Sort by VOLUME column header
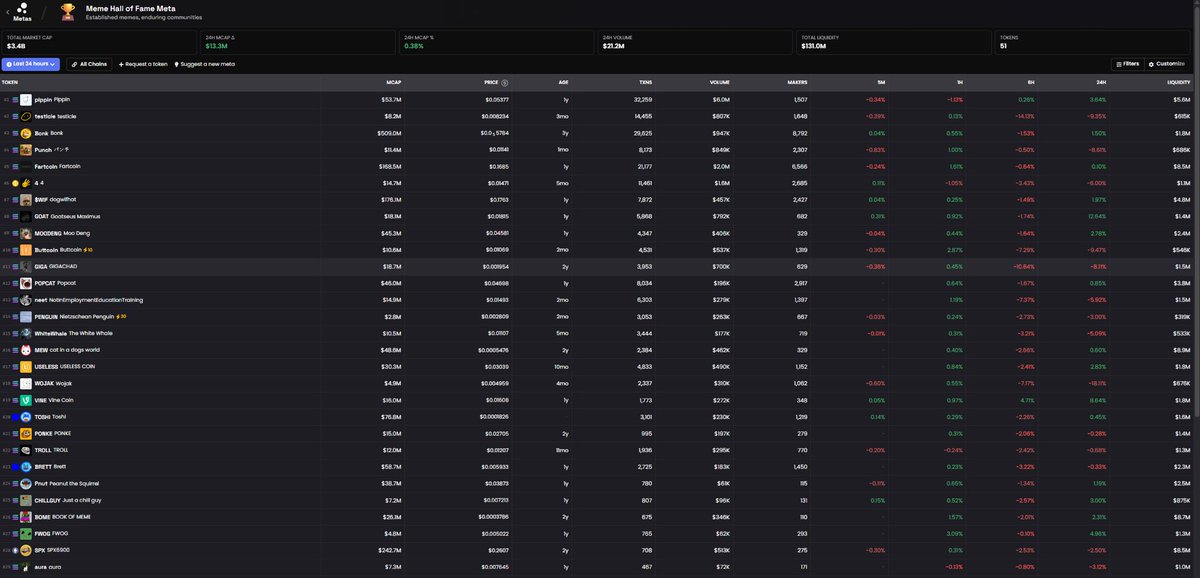This screenshot has height=578, width=1200. (x=719, y=83)
